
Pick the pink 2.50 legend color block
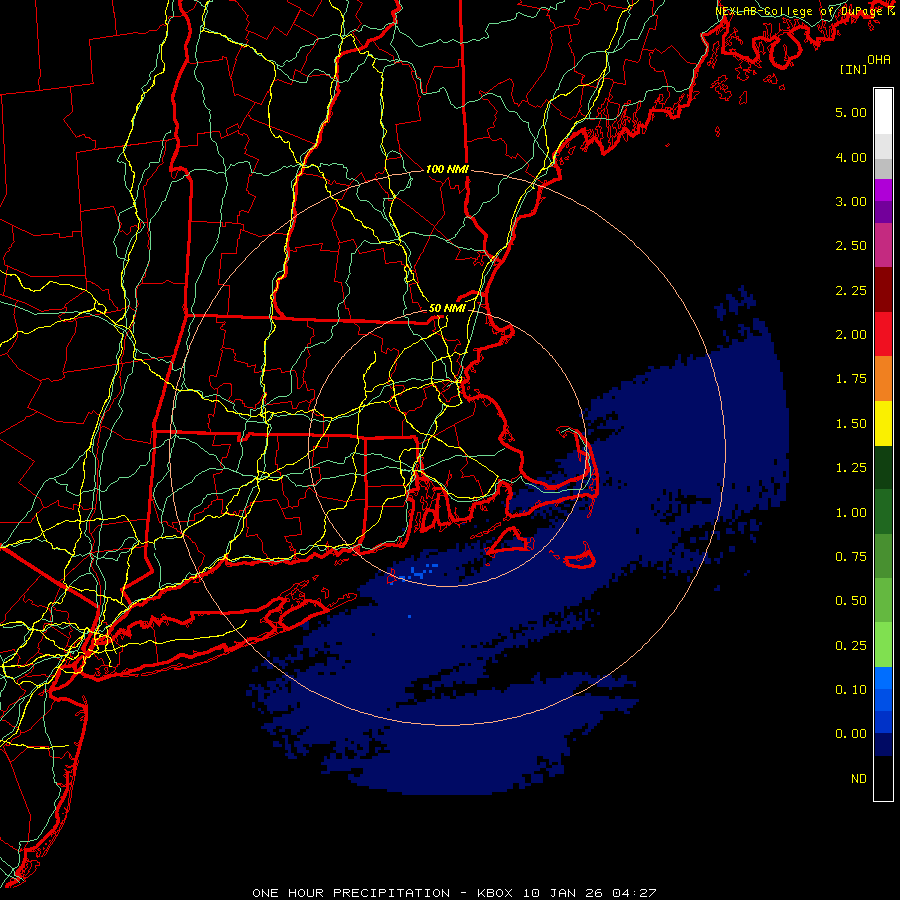pos(883,245)
